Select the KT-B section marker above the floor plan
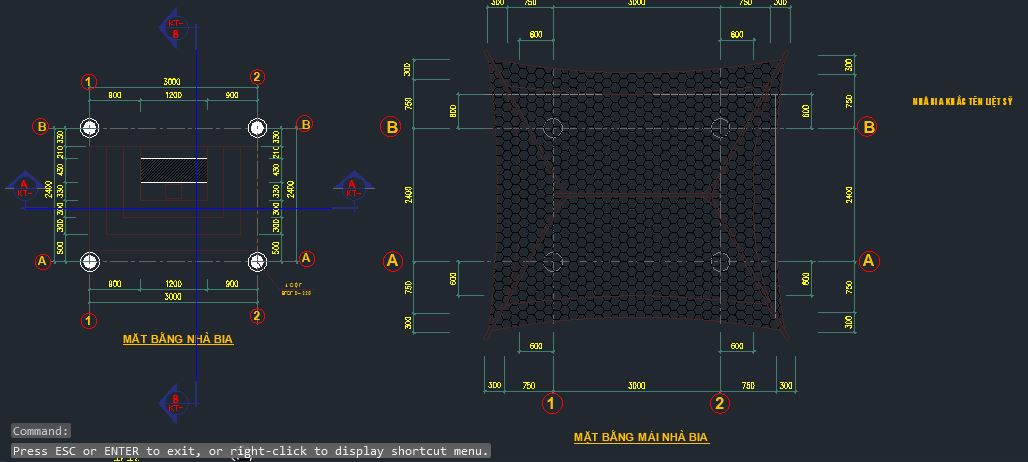The height and width of the screenshot is (462, 1028). point(173,28)
